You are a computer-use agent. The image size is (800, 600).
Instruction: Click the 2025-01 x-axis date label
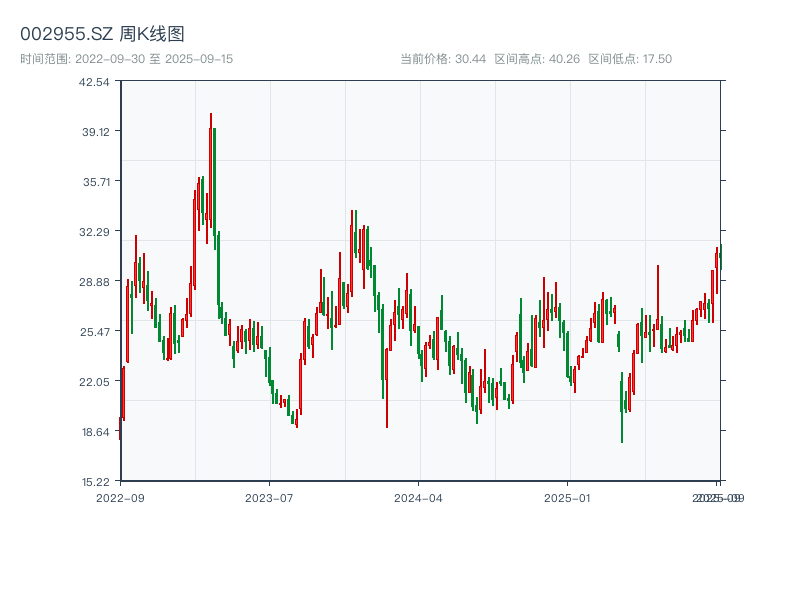pos(568,497)
